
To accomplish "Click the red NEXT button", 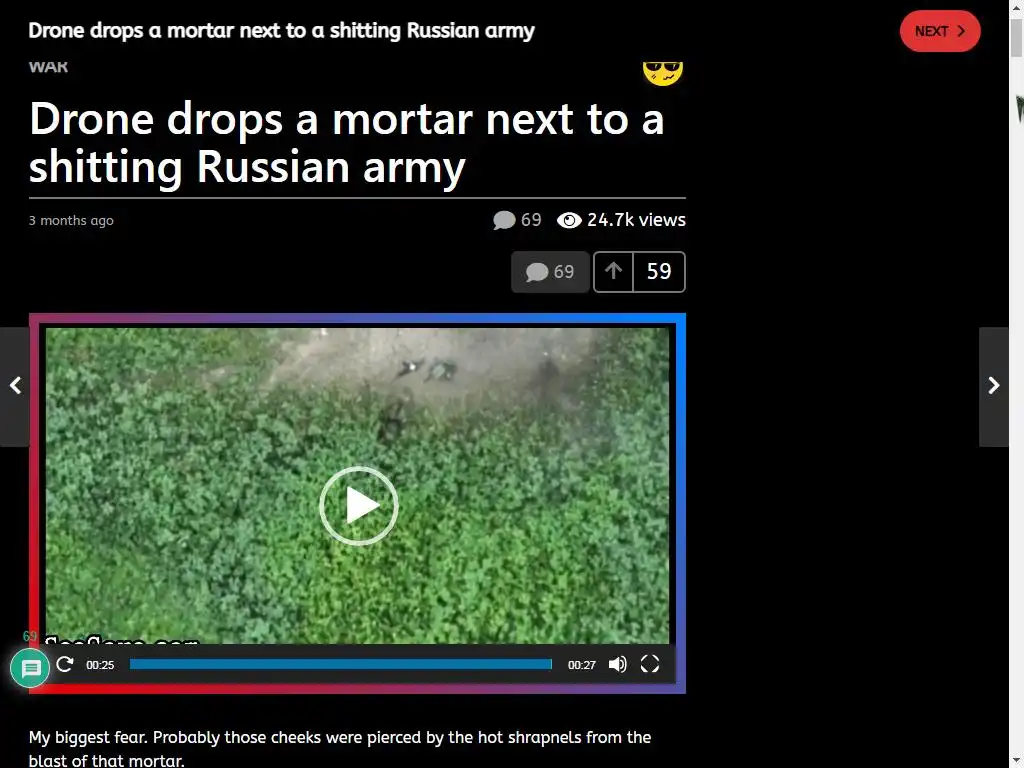I will pos(940,31).
